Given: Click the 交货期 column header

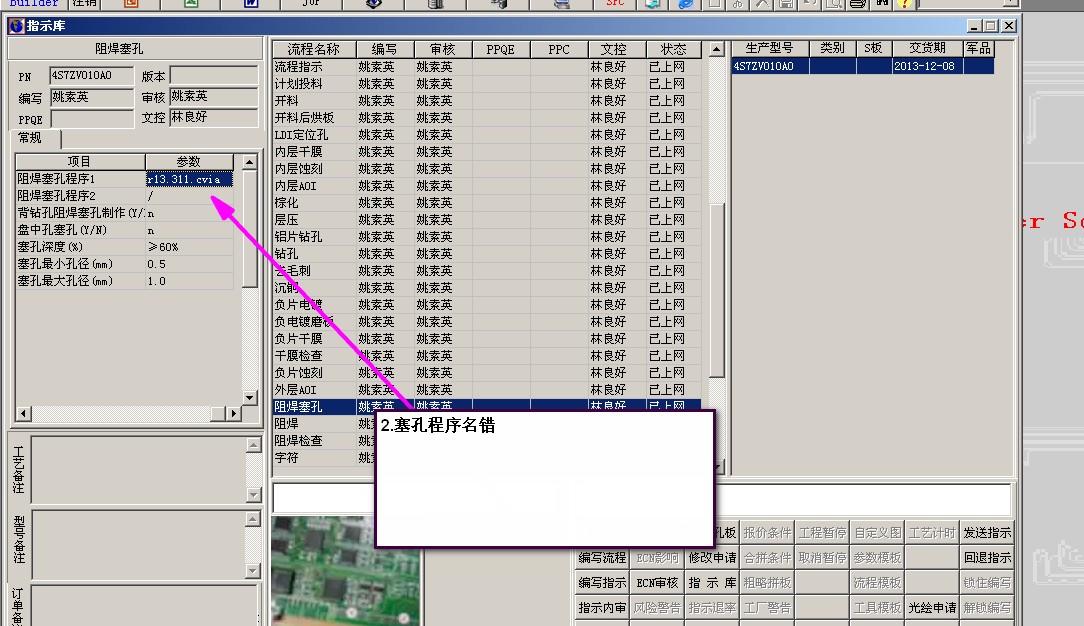Looking at the screenshot, I should [928, 48].
